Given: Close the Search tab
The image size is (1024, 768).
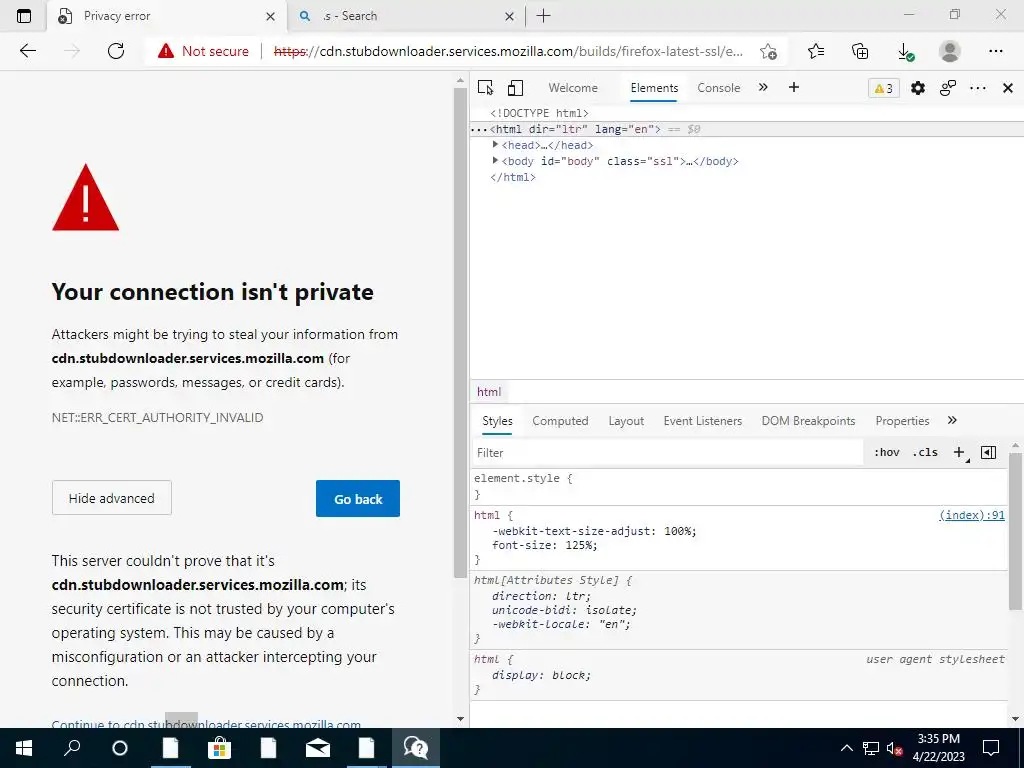Looking at the screenshot, I should click(x=509, y=16).
